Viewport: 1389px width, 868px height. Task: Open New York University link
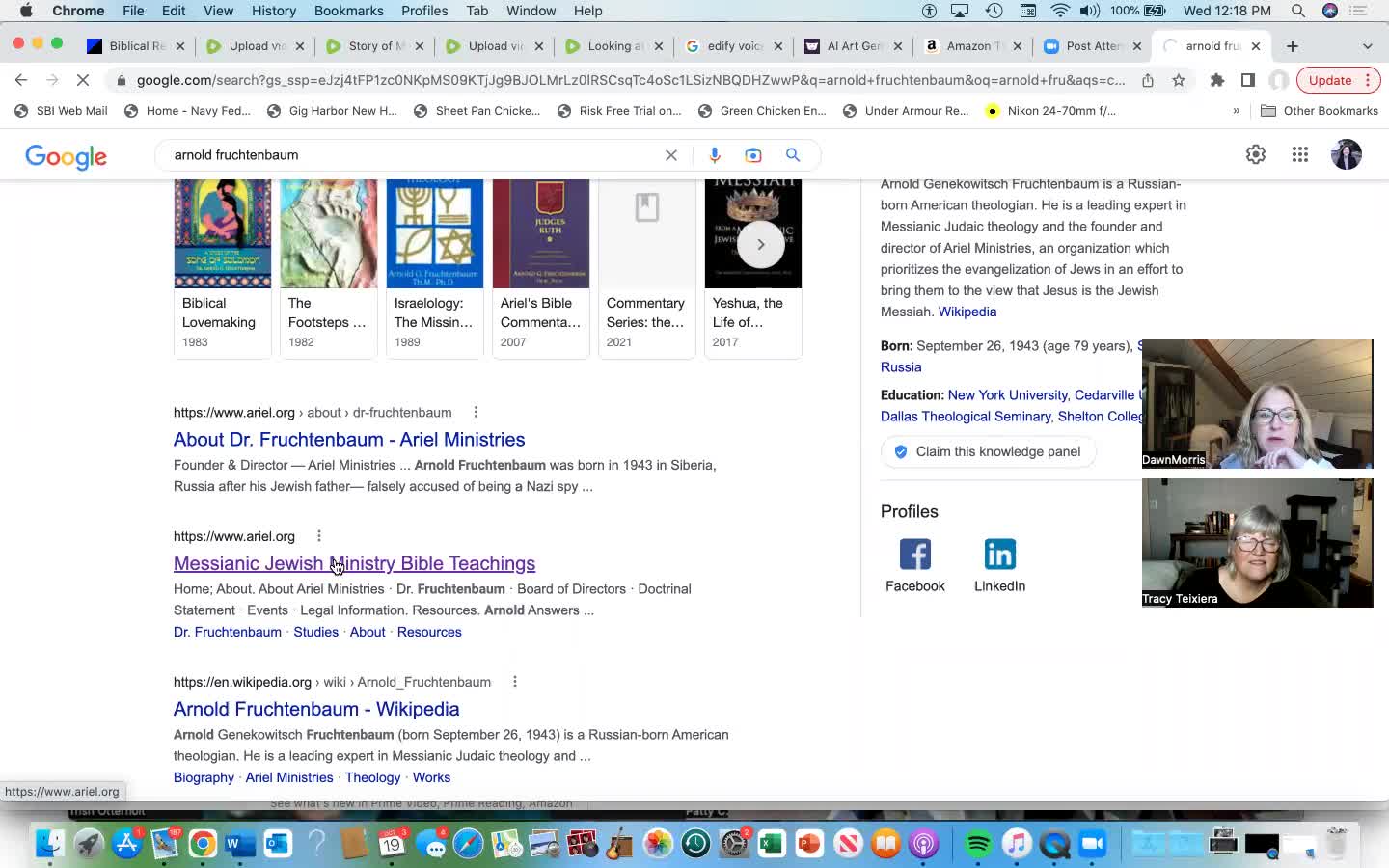click(x=1007, y=395)
